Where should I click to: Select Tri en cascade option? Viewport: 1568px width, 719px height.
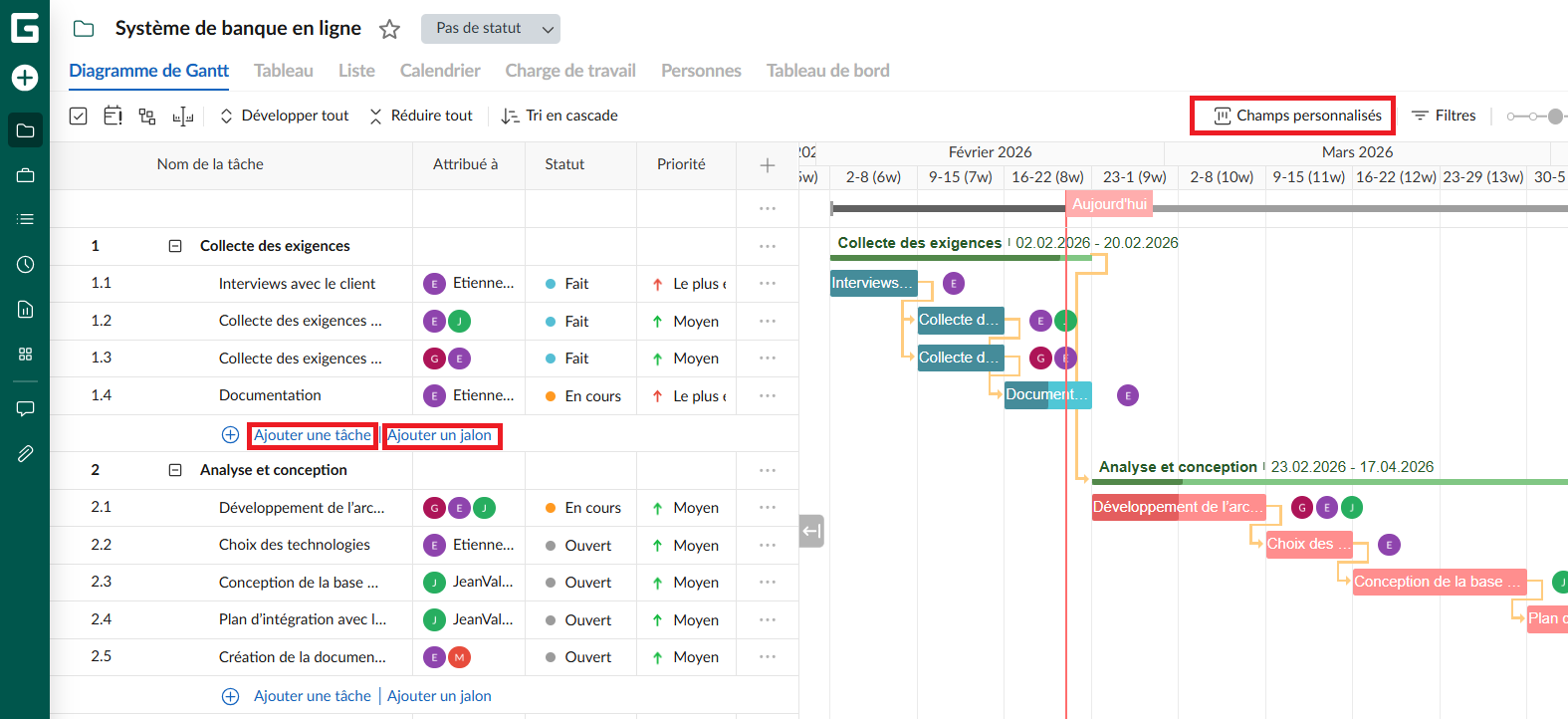tap(560, 116)
